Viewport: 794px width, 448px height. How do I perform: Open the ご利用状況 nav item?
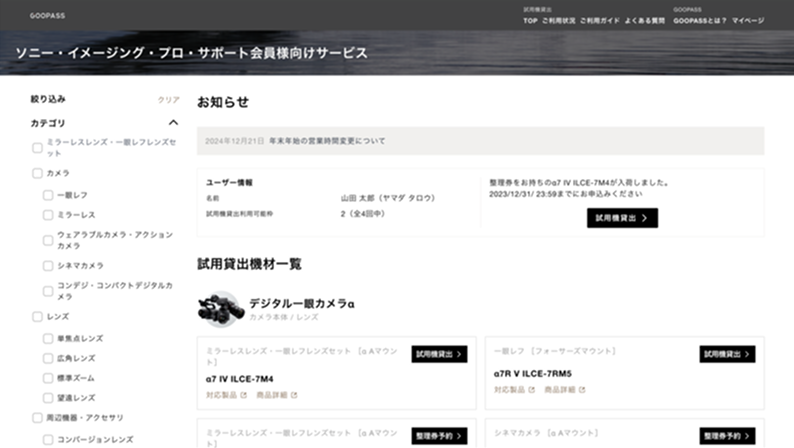(x=559, y=21)
